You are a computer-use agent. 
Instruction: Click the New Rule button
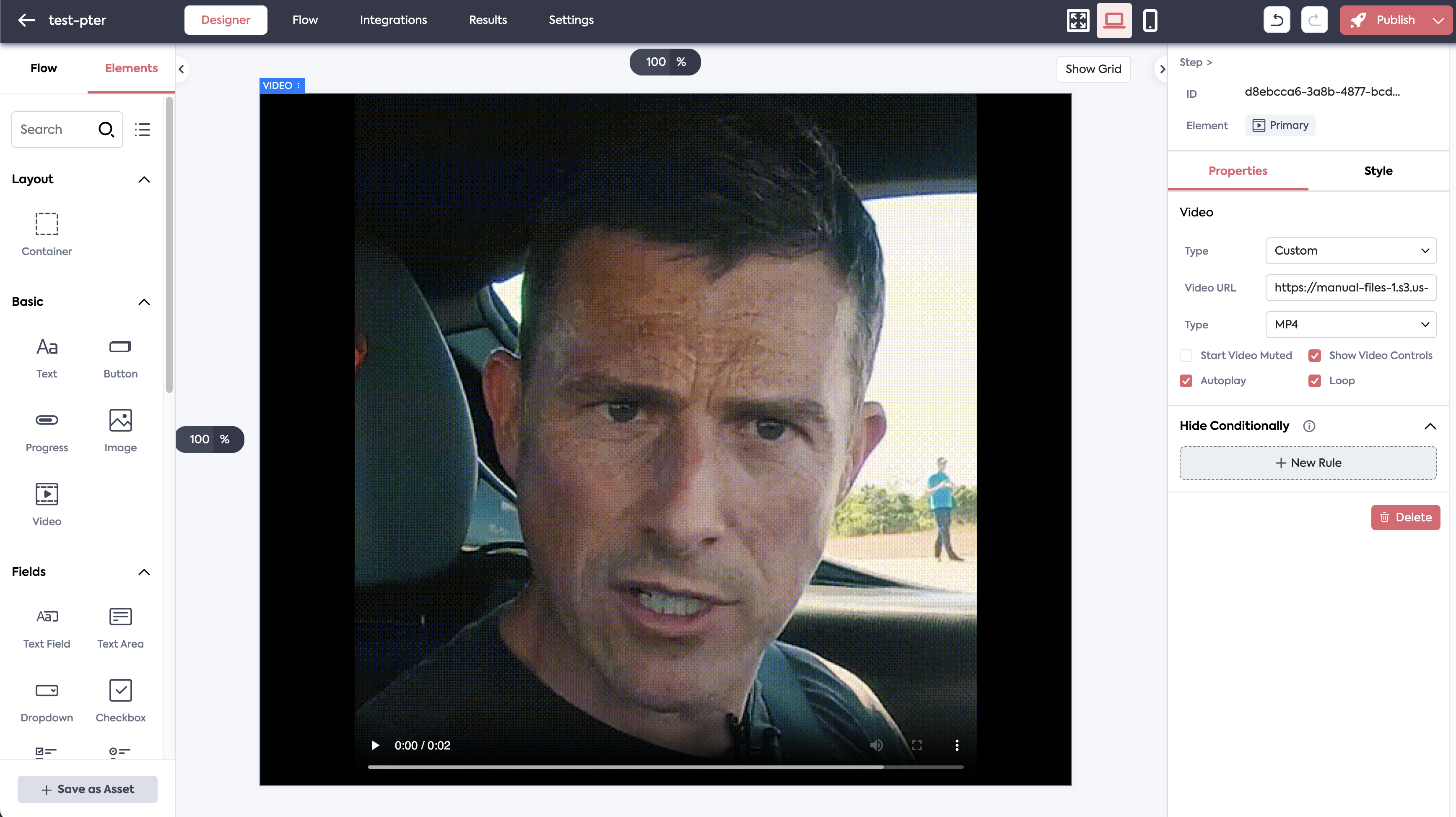(x=1308, y=463)
